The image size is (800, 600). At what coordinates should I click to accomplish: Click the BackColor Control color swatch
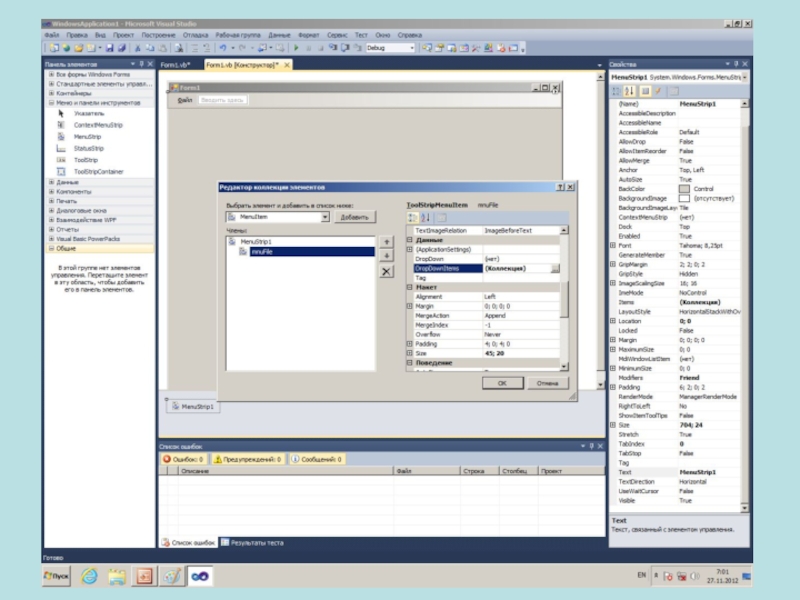pyautogui.click(x=684, y=188)
